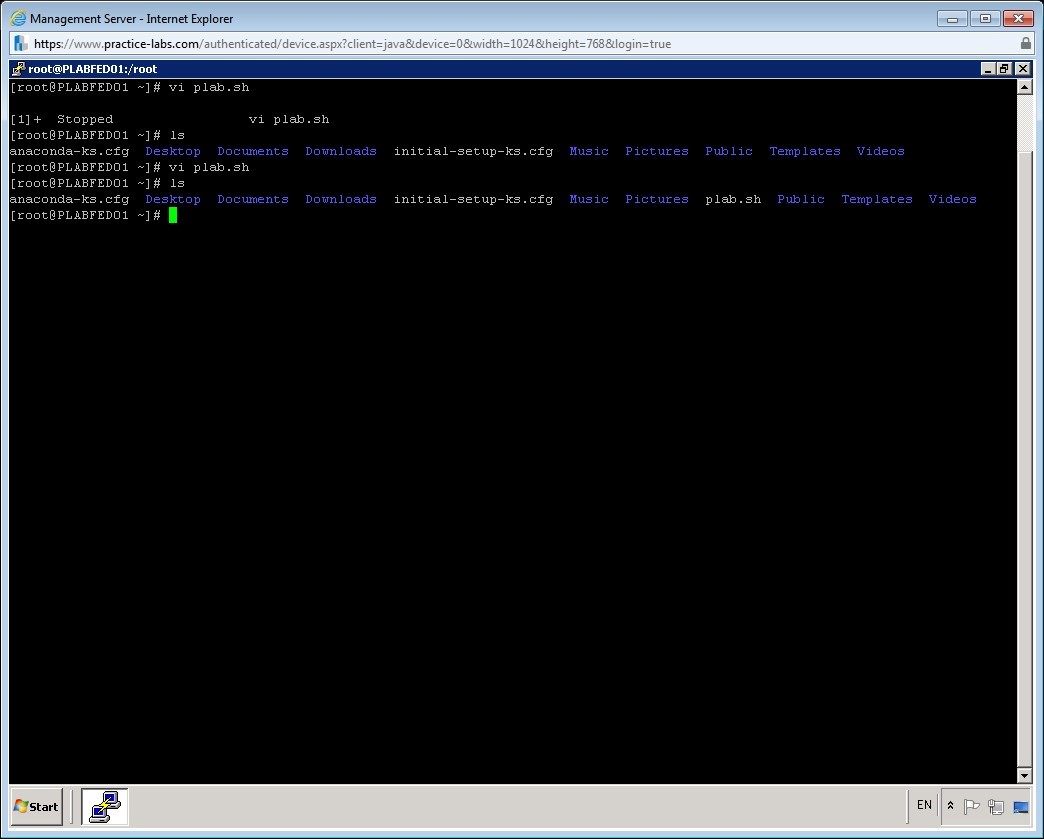Toggle the EN keyboard language indicator

pos(923,805)
